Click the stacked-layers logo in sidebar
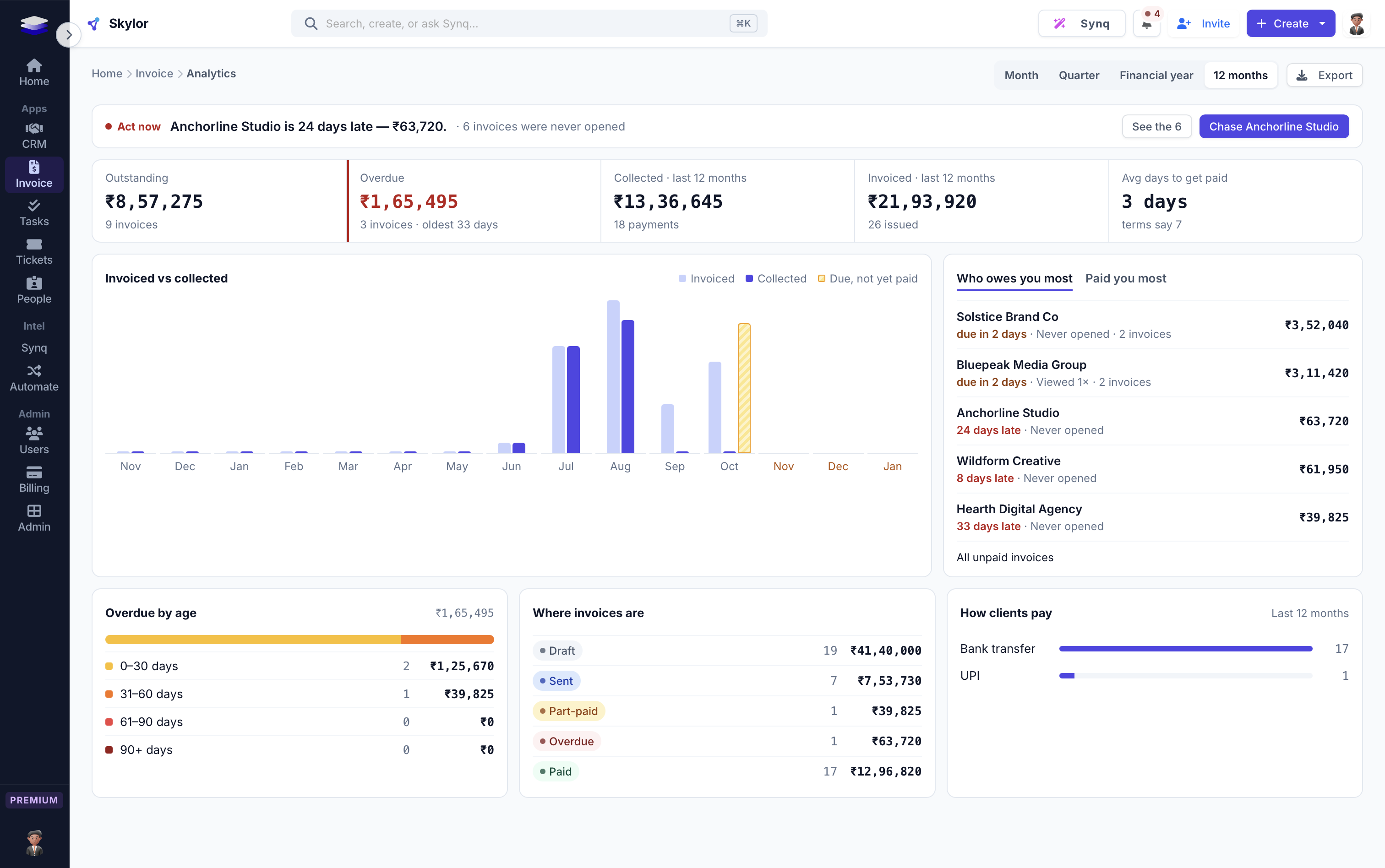1385x868 pixels. (34, 25)
